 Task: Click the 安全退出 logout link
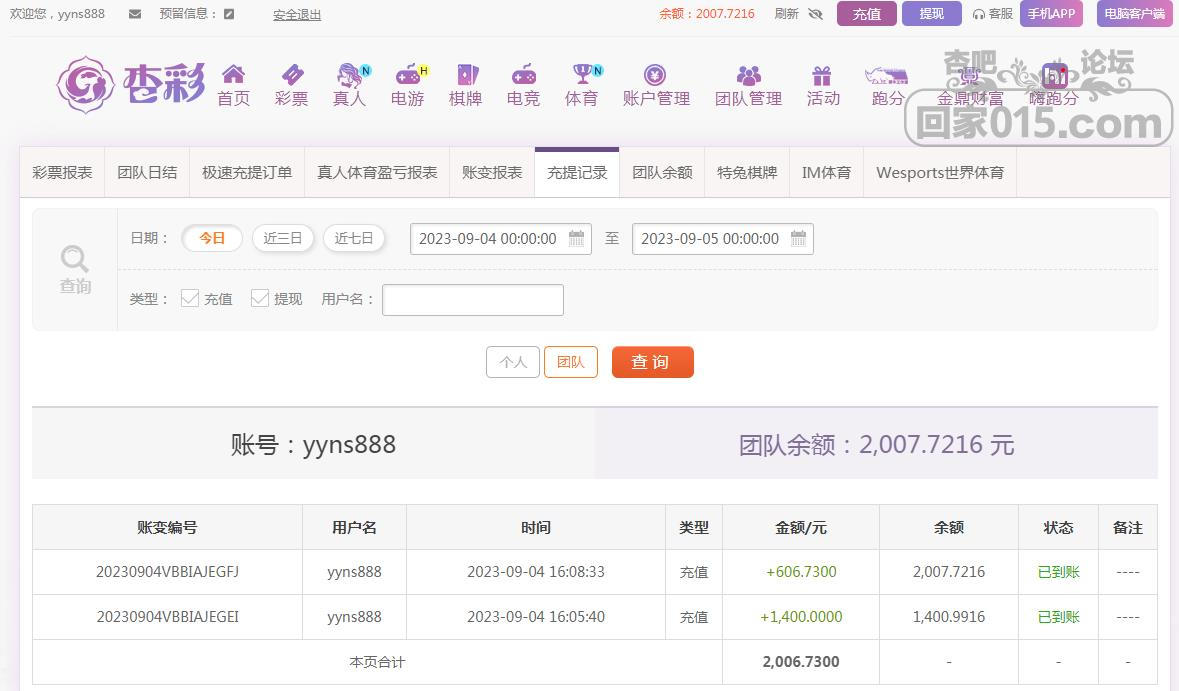297,15
